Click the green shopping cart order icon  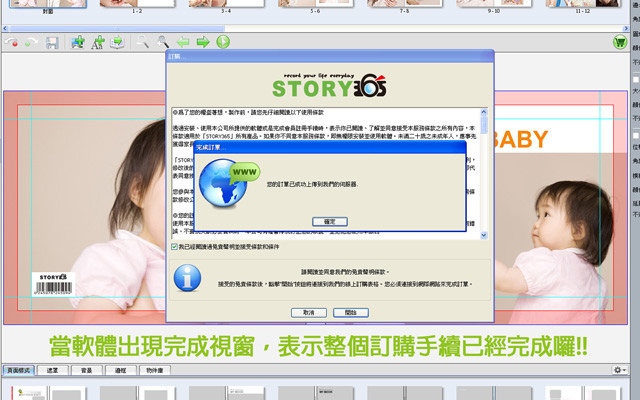click(x=620, y=42)
